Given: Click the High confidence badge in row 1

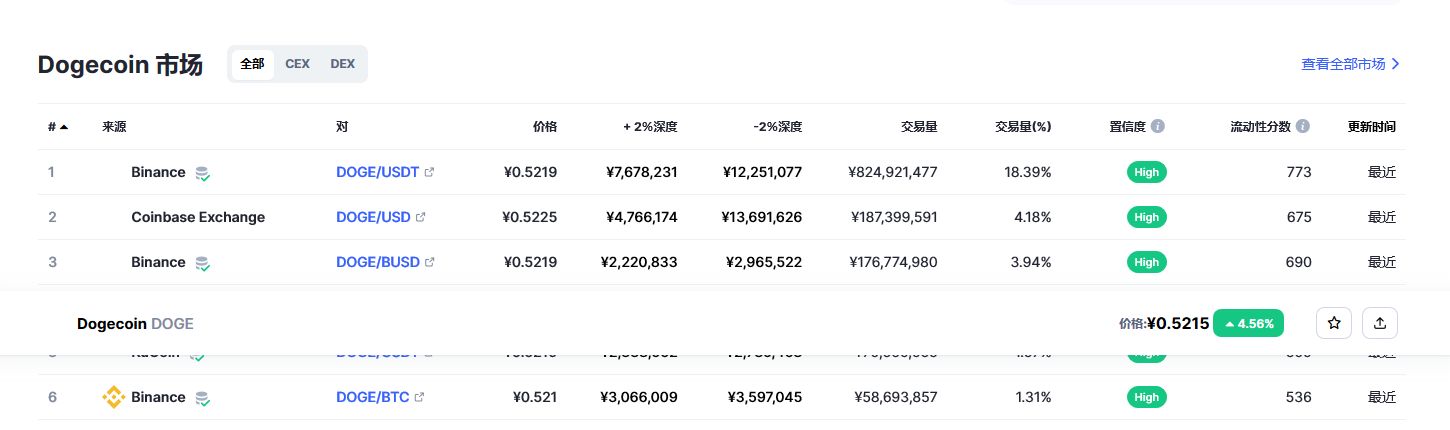Looking at the screenshot, I should 1146,172.
